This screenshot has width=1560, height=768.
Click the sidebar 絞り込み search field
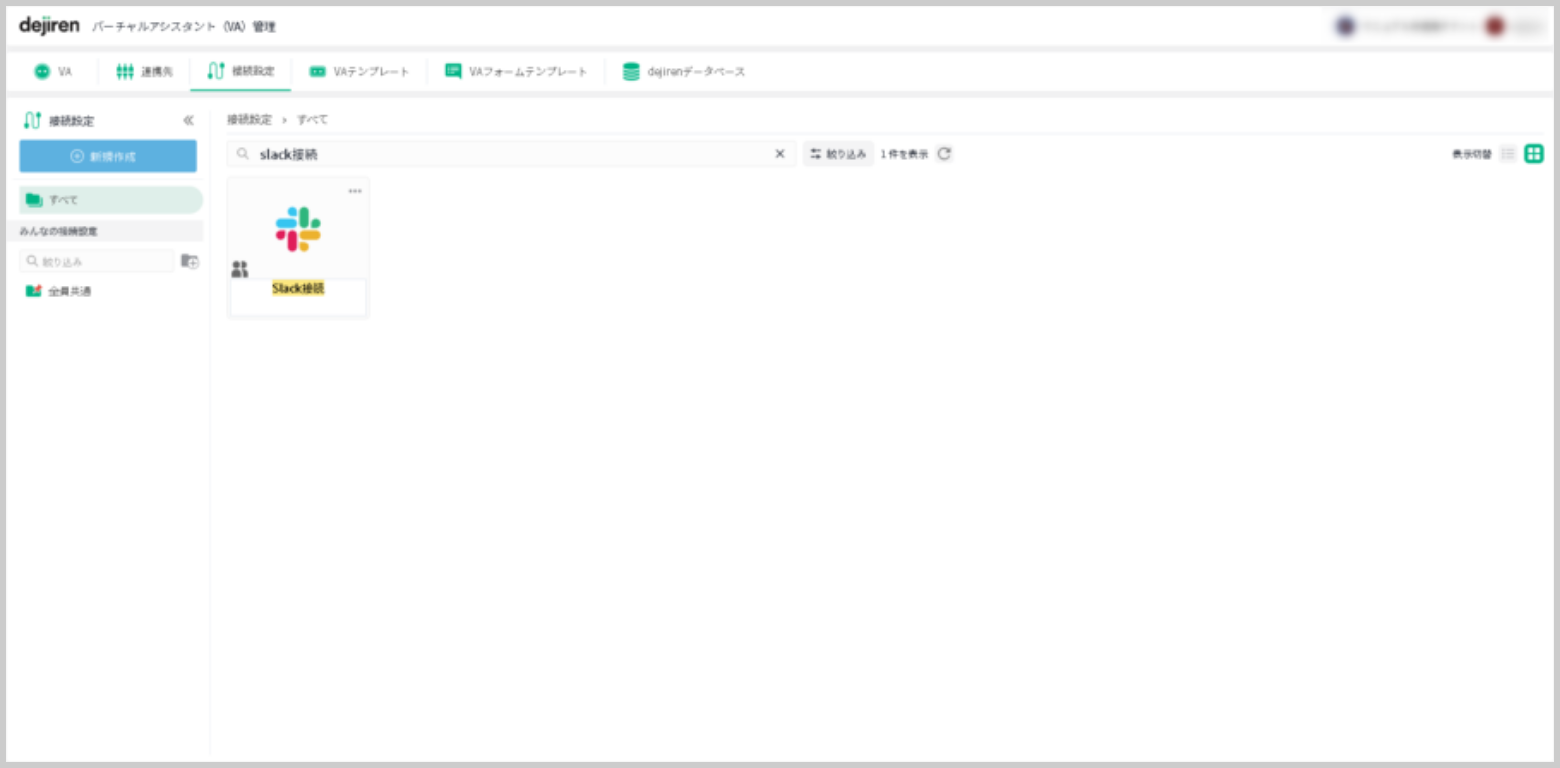[x=97, y=261]
